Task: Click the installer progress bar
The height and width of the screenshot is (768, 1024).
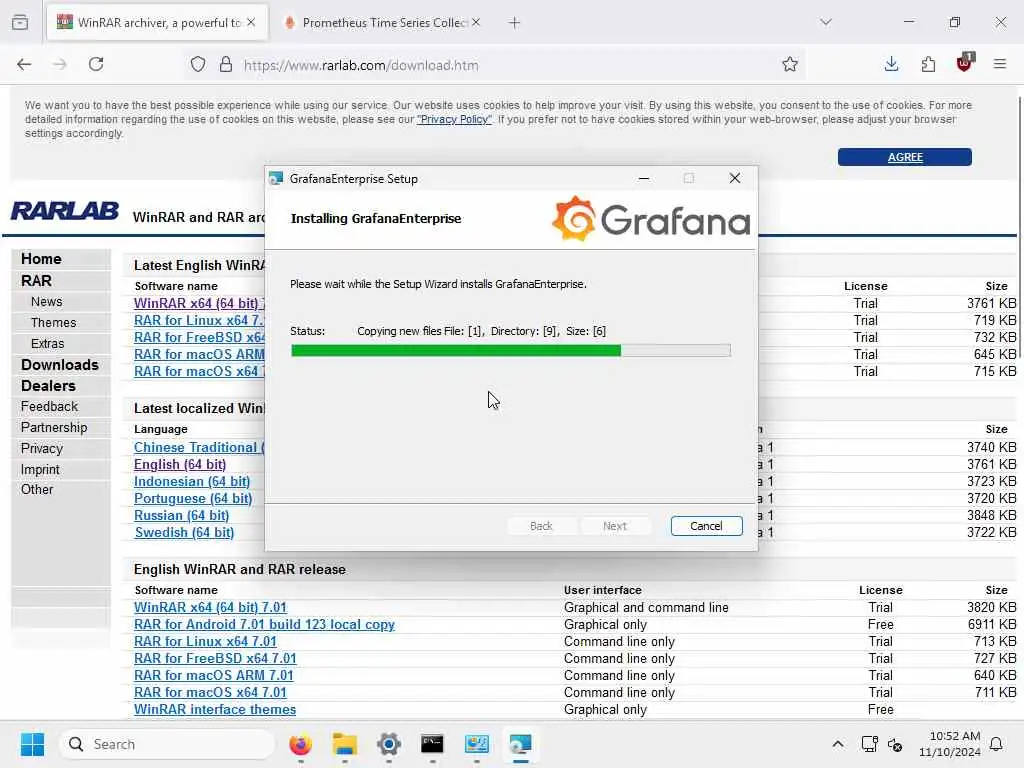Action: coord(511,351)
